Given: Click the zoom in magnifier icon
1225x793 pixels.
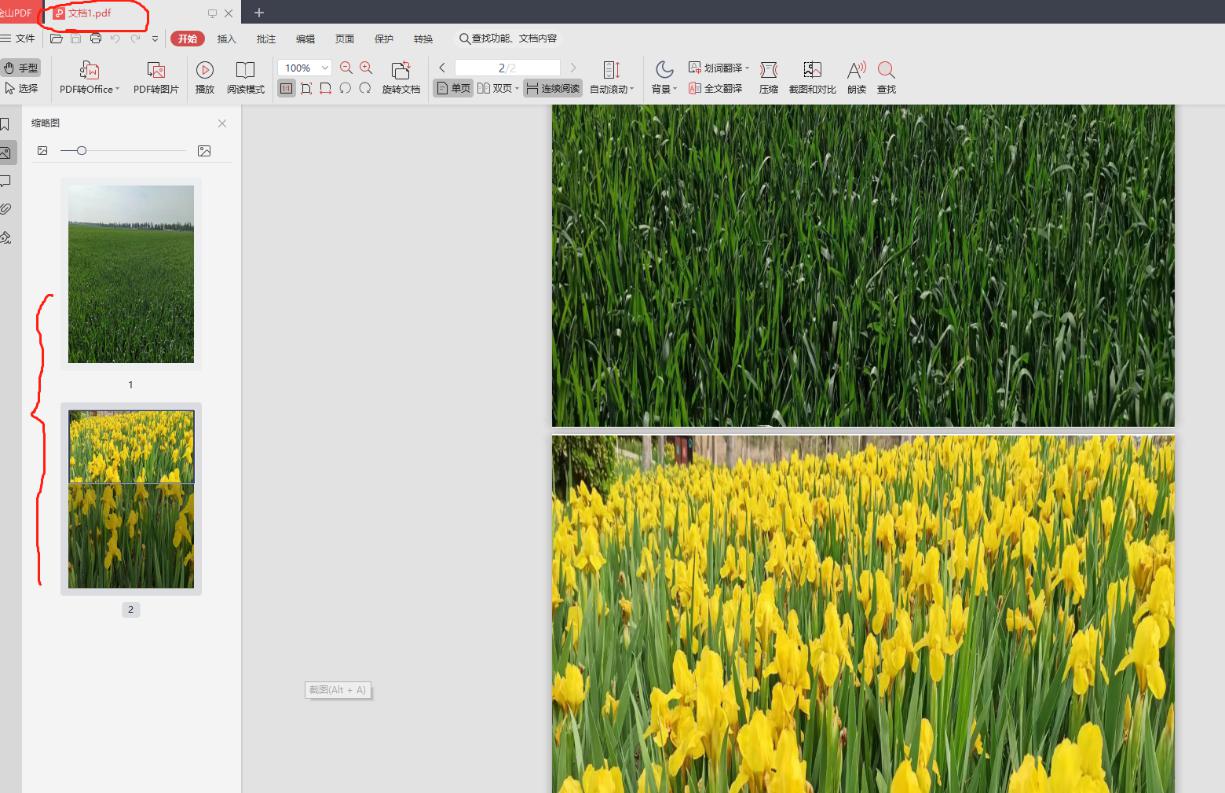Looking at the screenshot, I should [x=366, y=68].
